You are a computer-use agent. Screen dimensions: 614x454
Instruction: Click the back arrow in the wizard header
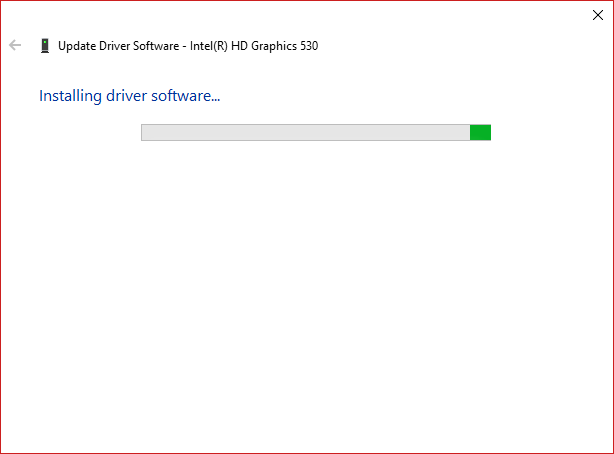click(x=15, y=45)
